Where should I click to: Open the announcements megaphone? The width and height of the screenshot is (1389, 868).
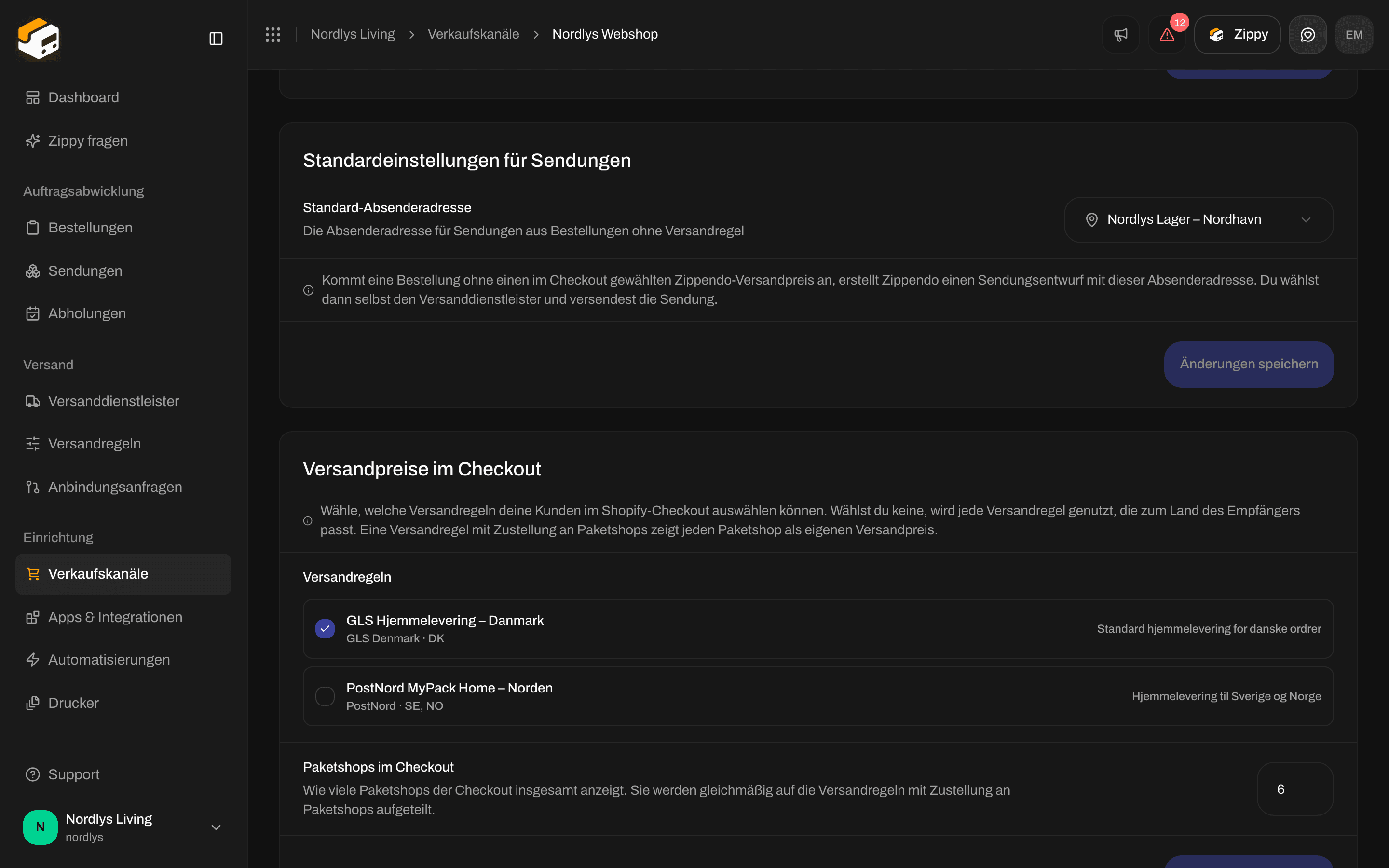tap(1120, 34)
